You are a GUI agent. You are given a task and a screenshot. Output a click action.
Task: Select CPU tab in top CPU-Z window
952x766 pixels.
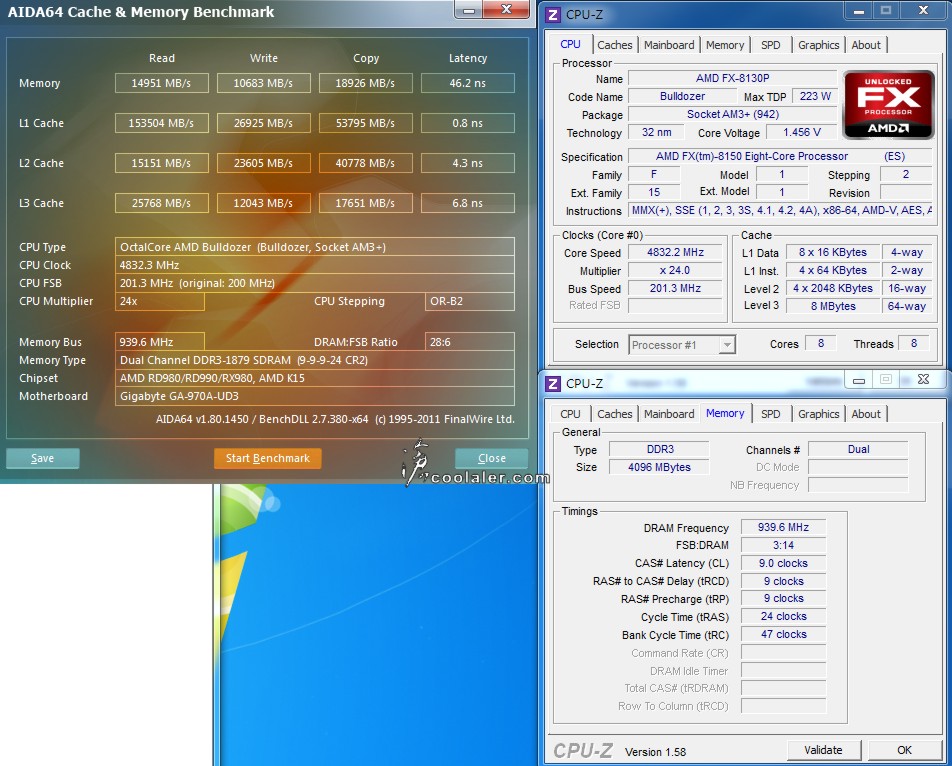[x=570, y=44]
